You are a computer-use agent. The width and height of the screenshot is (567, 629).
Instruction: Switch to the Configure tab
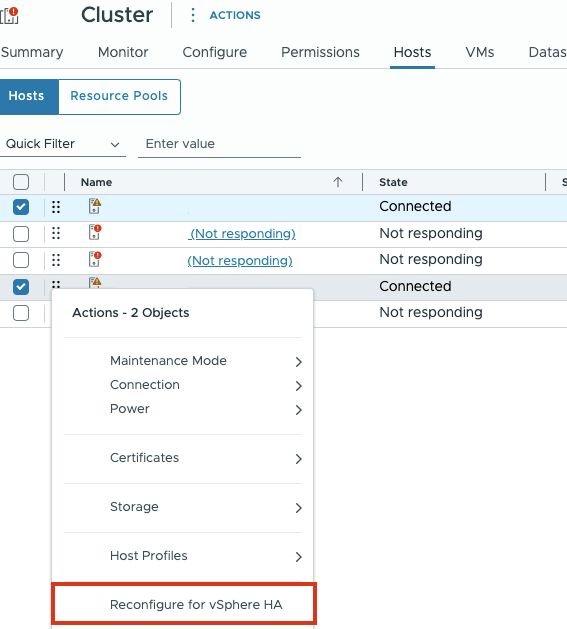[215, 52]
